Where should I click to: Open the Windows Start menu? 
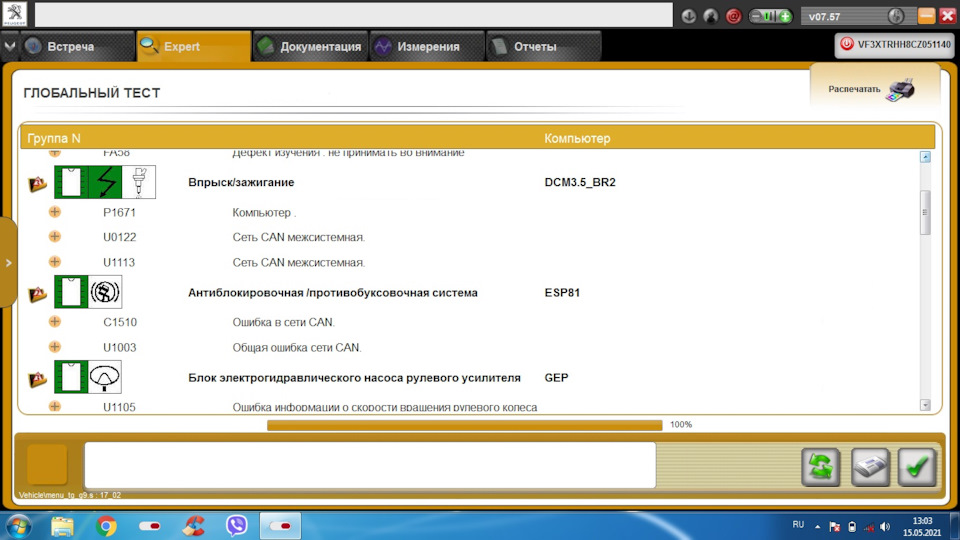[18, 526]
